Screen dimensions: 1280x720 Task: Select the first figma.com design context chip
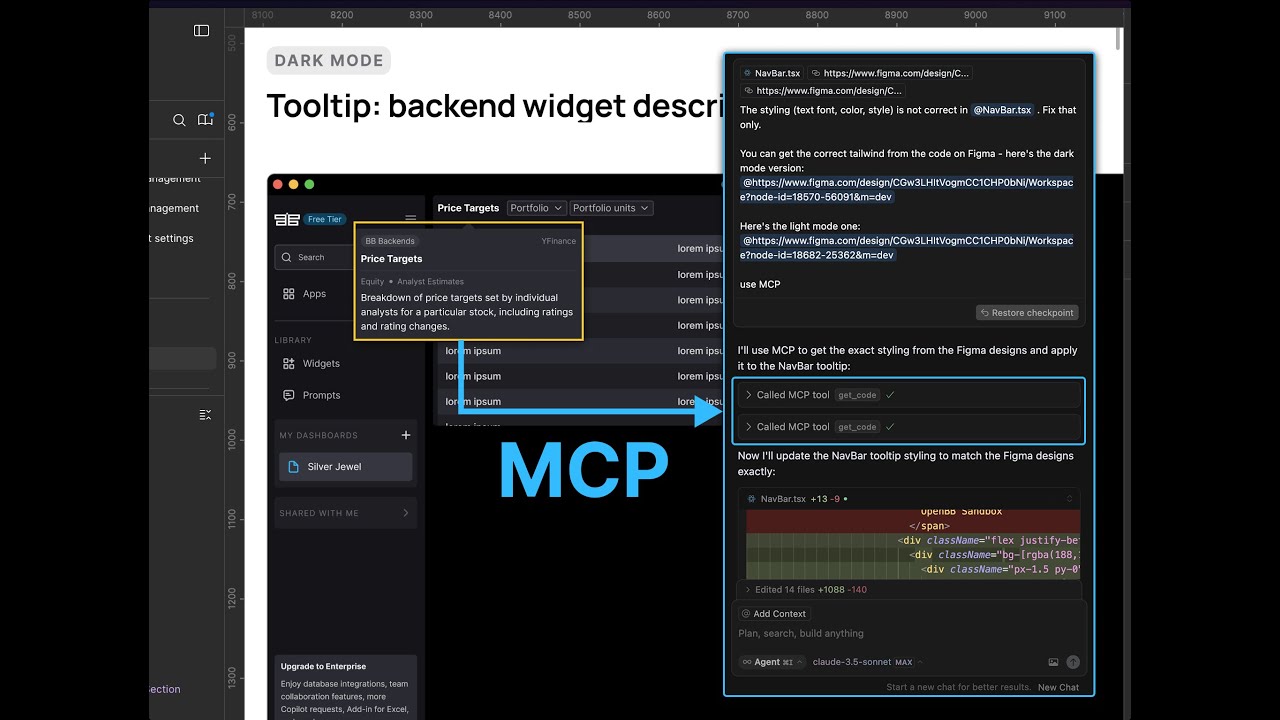click(x=890, y=73)
